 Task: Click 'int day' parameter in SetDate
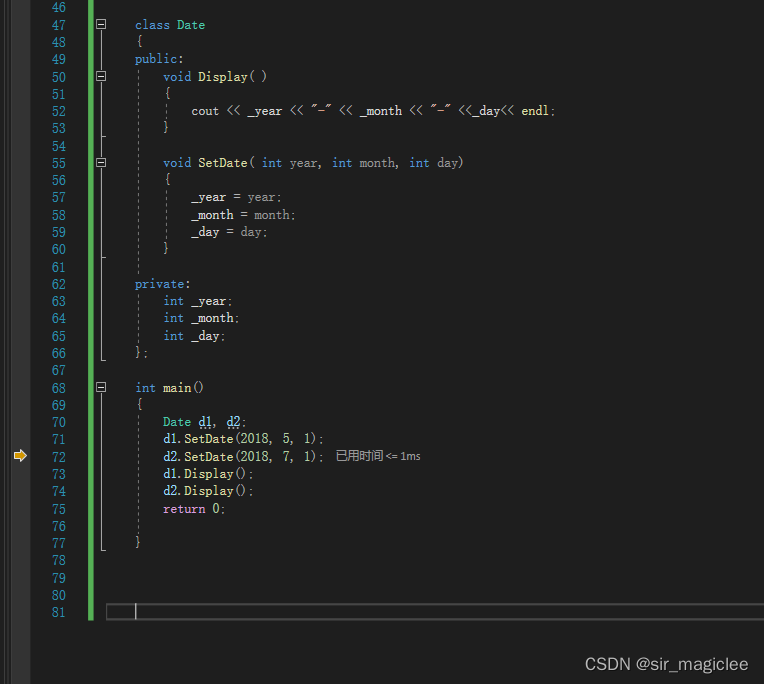coord(434,163)
